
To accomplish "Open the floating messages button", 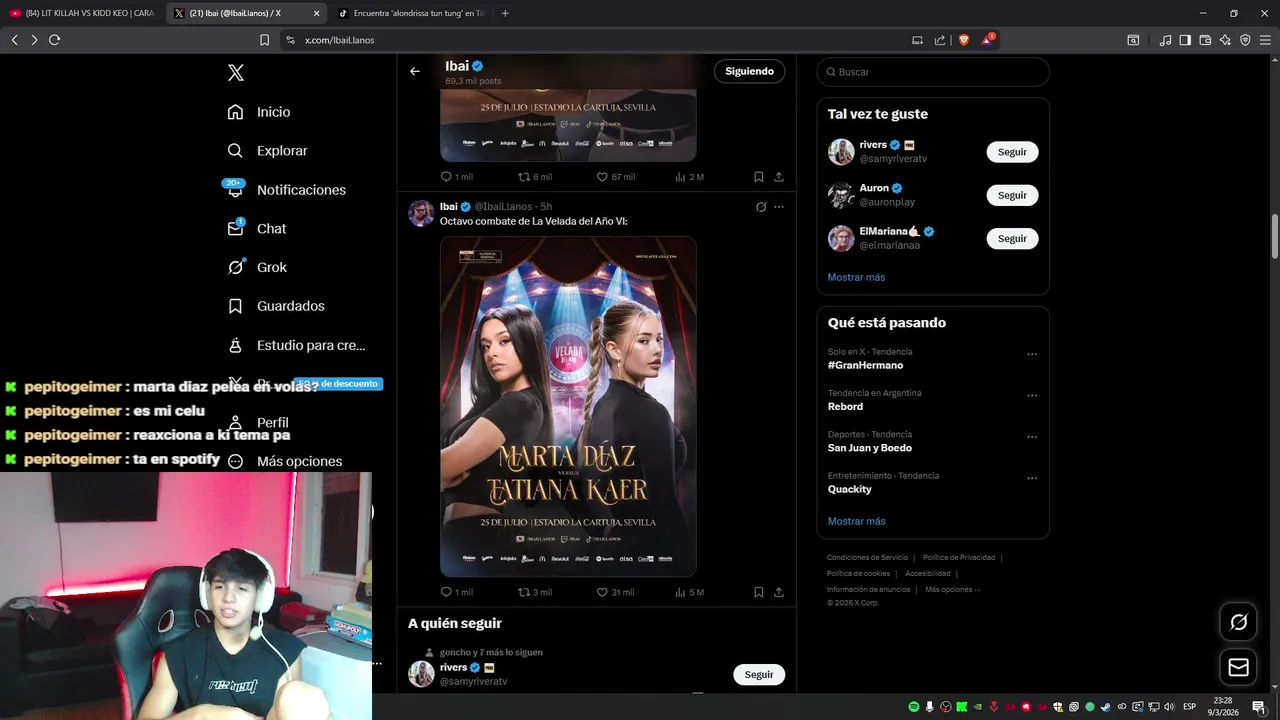I will [x=1238, y=667].
